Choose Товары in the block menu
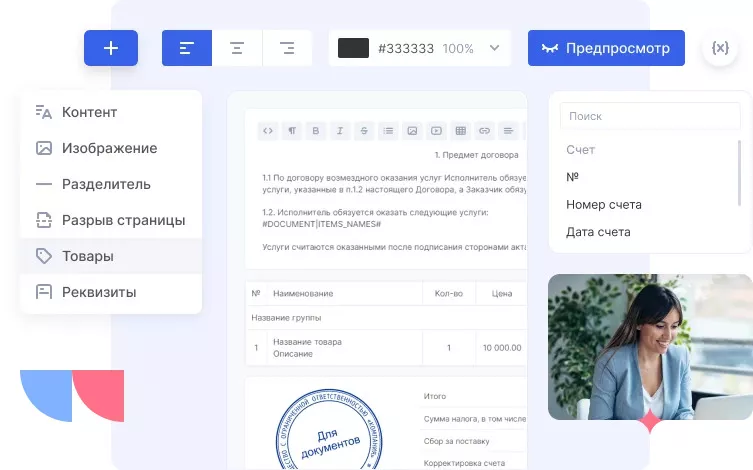 click(88, 256)
